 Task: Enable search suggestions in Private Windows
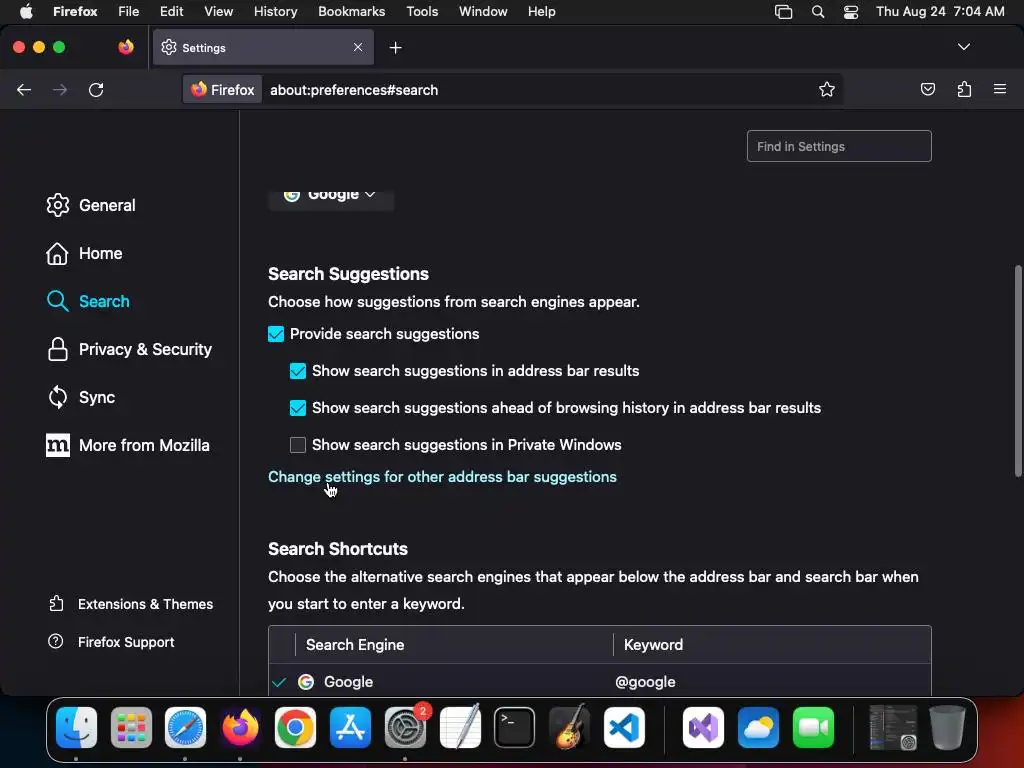[298, 445]
